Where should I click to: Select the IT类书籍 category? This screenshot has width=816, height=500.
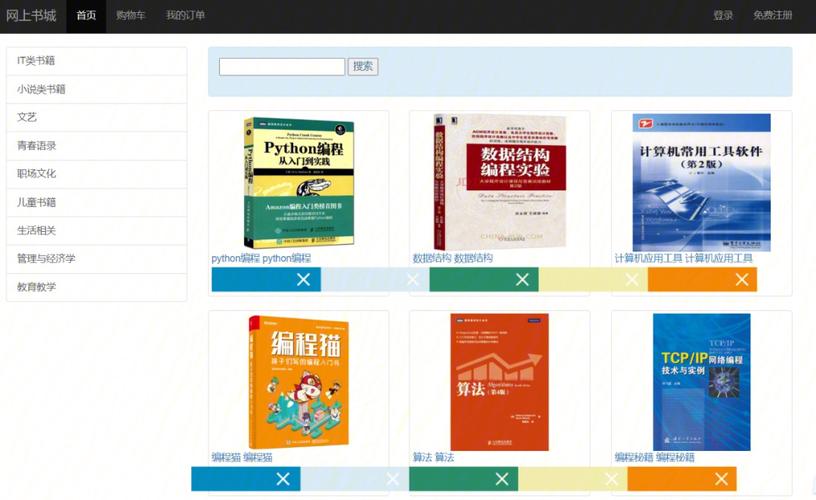coord(96,61)
